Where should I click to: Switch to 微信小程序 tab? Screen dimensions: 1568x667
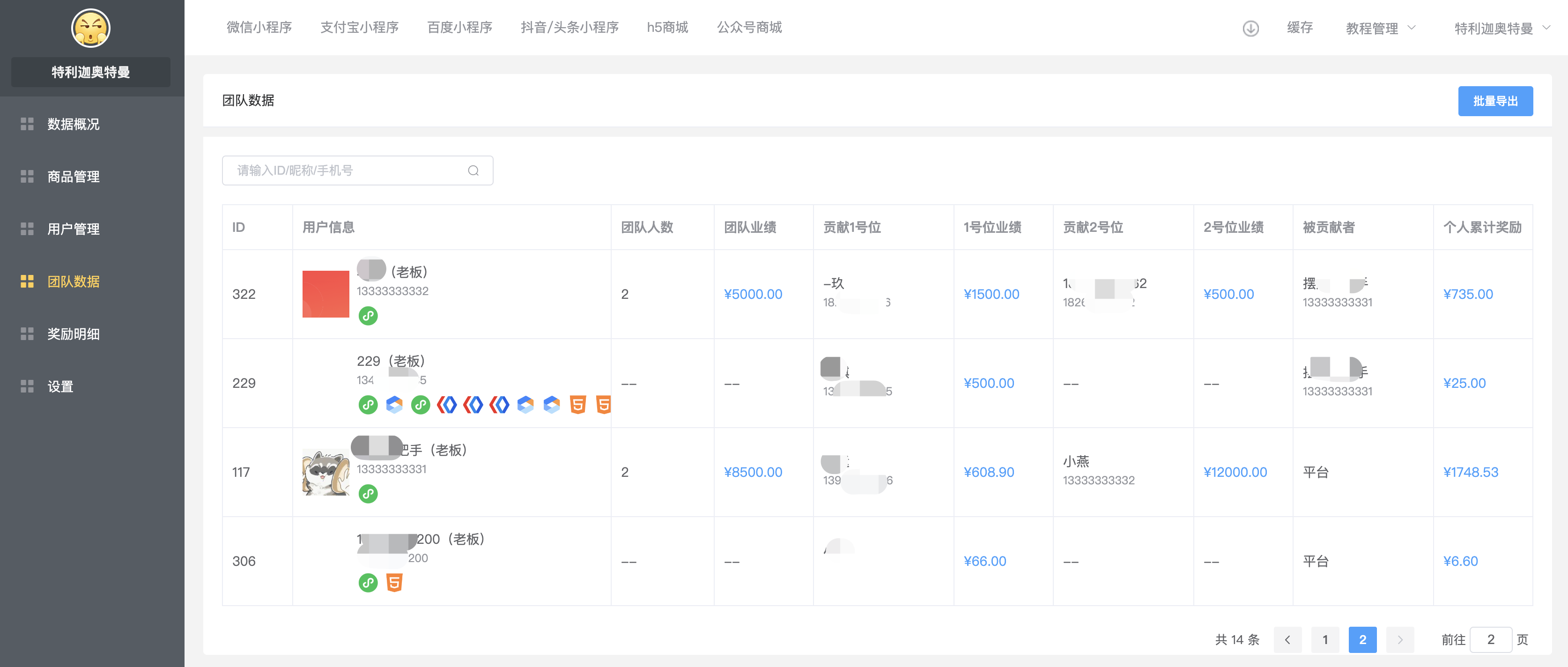point(259,27)
